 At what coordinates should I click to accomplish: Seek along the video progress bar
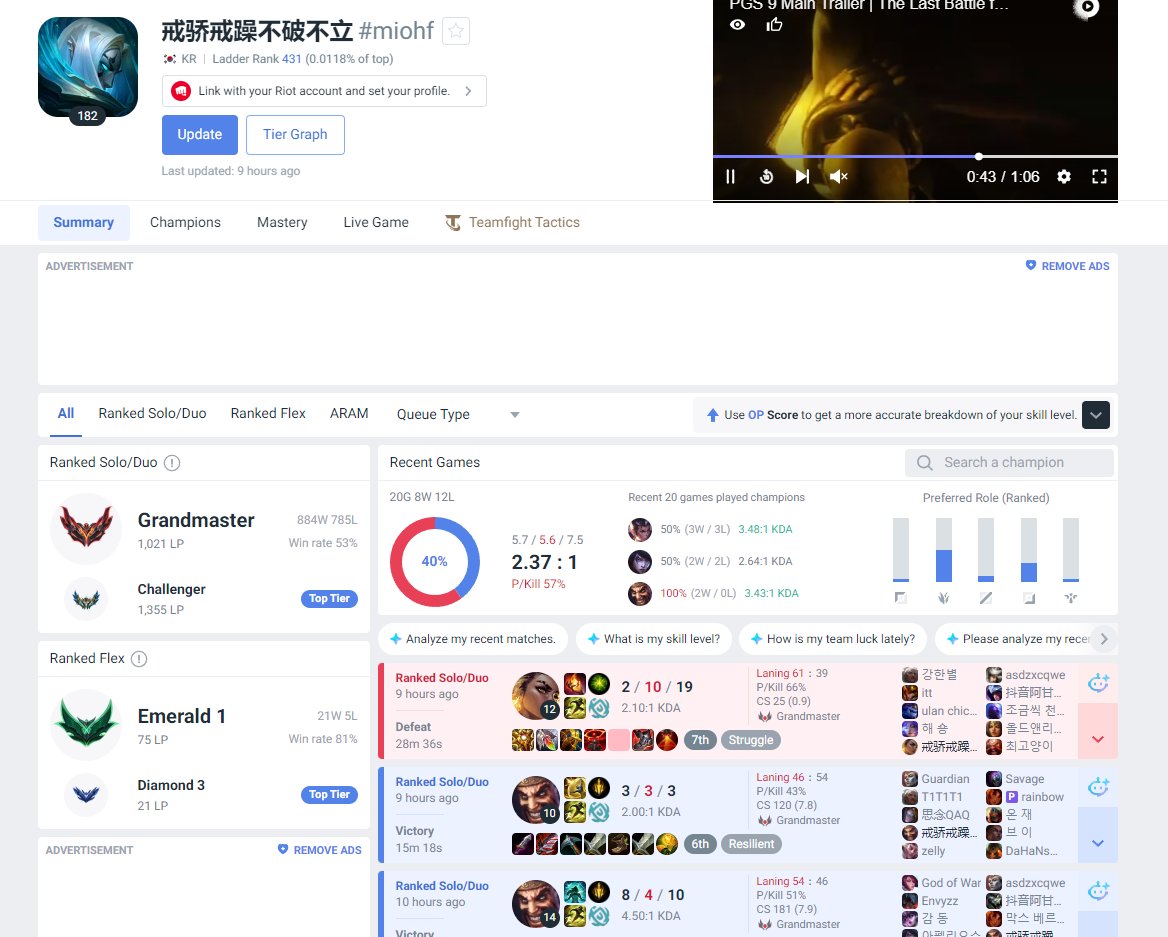click(x=915, y=156)
